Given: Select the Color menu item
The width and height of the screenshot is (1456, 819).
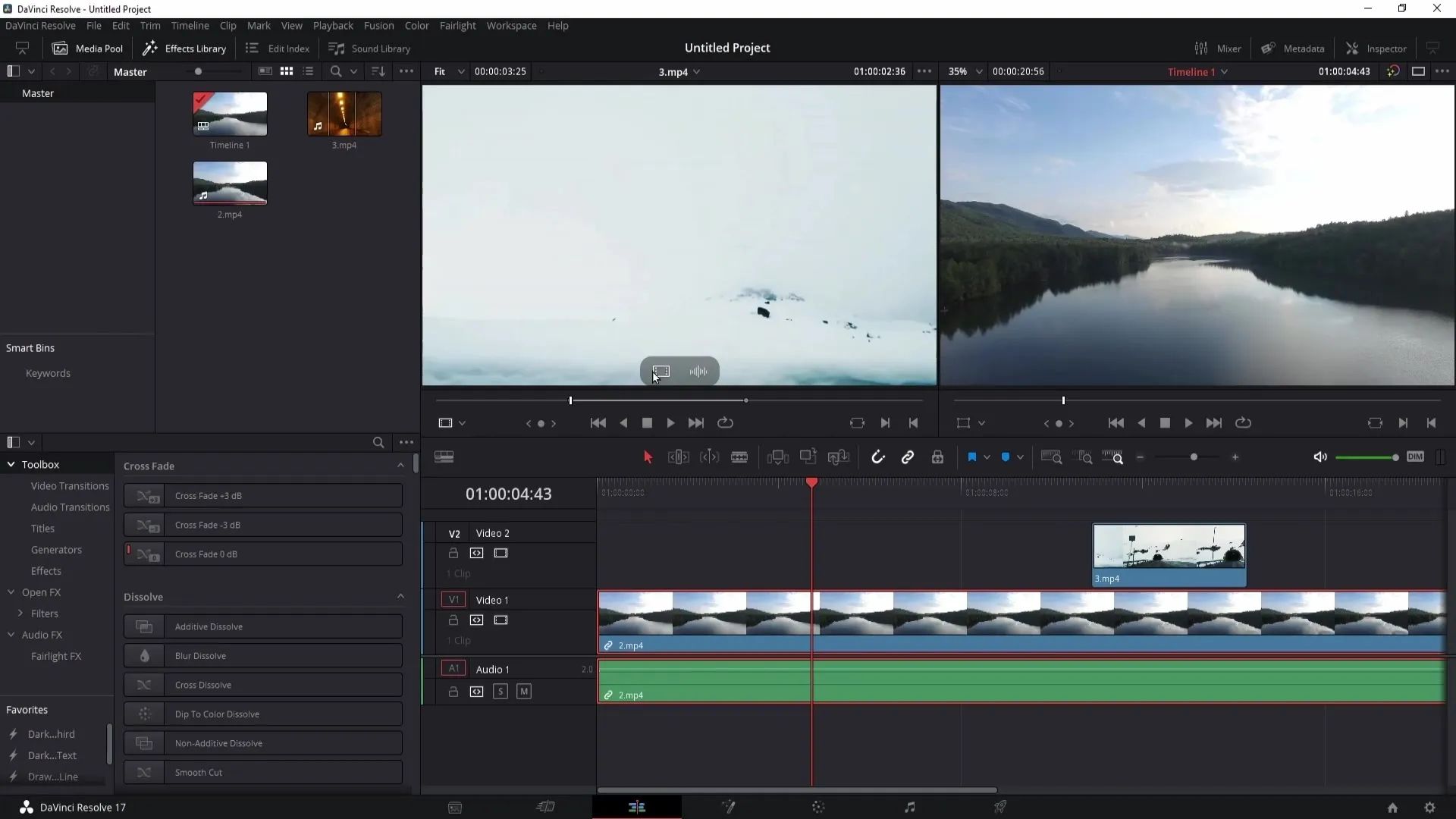Looking at the screenshot, I should coord(417,25).
